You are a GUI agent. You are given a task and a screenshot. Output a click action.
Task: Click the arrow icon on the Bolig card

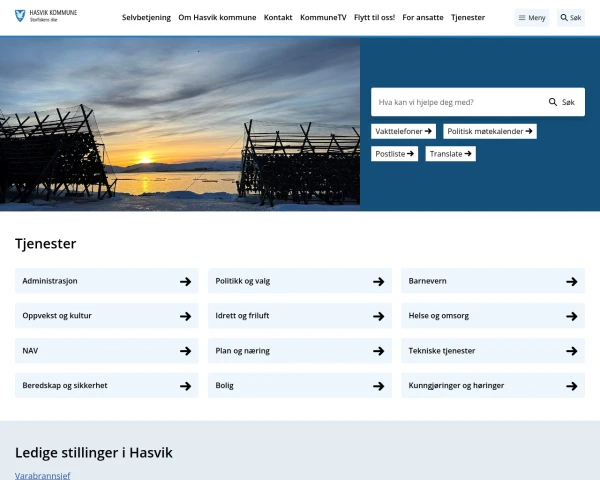[379, 386]
